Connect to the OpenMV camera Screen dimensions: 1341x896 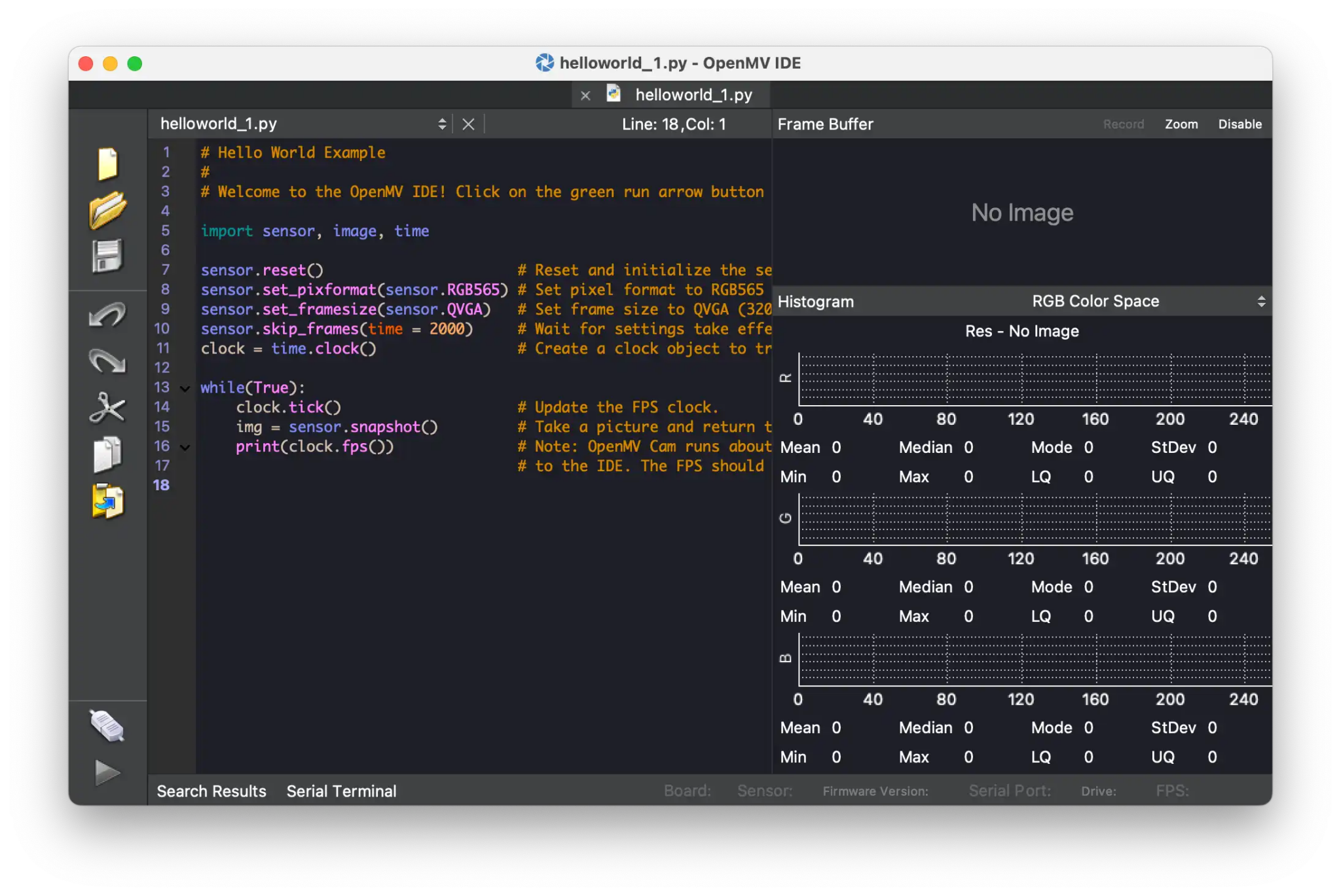[107, 725]
